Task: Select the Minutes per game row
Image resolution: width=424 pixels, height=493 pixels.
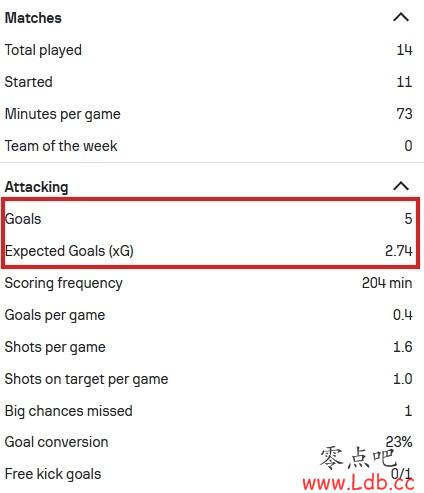Action: pos(209,114)
